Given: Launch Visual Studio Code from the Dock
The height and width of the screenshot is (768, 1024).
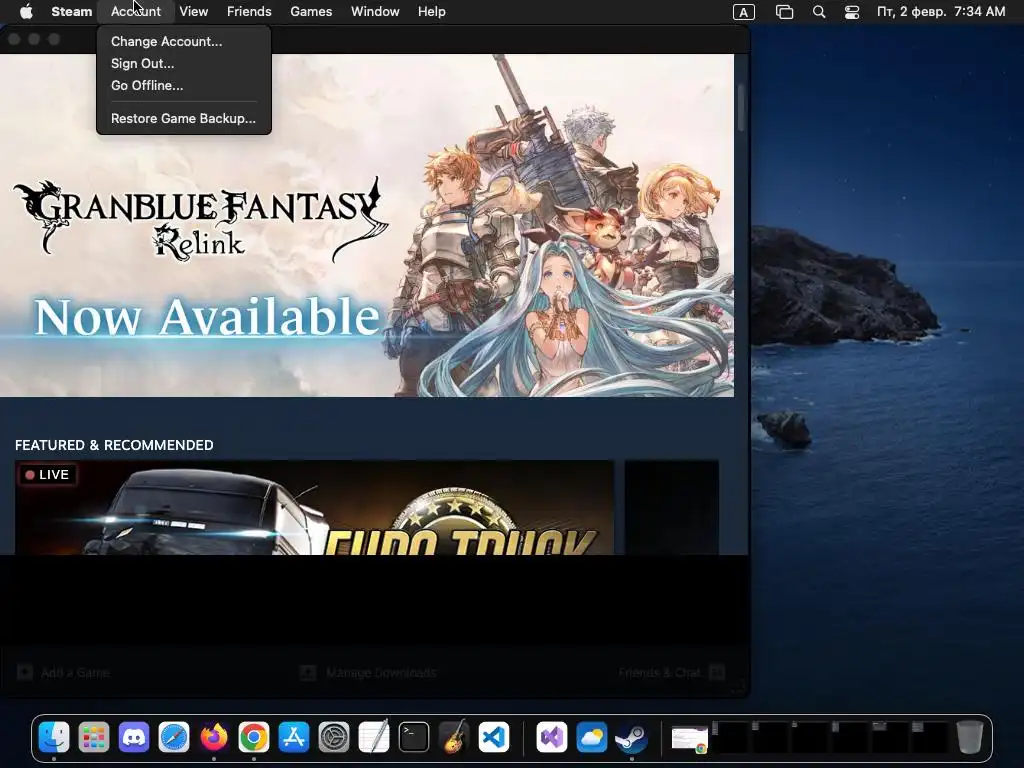Looking at the screenshot, I should pyautogui.click(x=494, y=737).
